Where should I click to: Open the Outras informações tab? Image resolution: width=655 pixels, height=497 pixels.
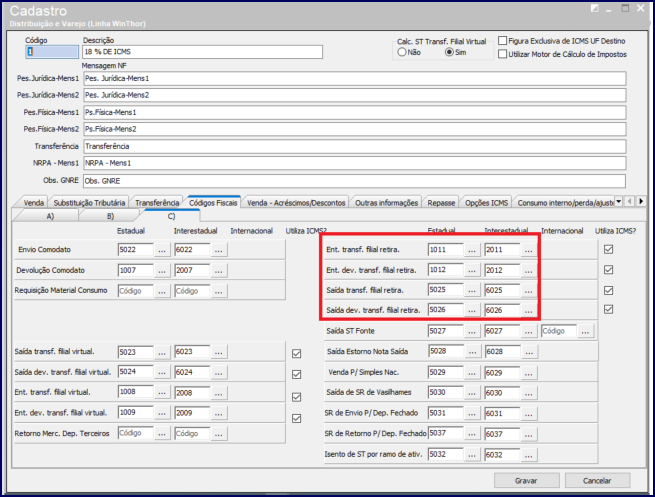pos(386,203)
